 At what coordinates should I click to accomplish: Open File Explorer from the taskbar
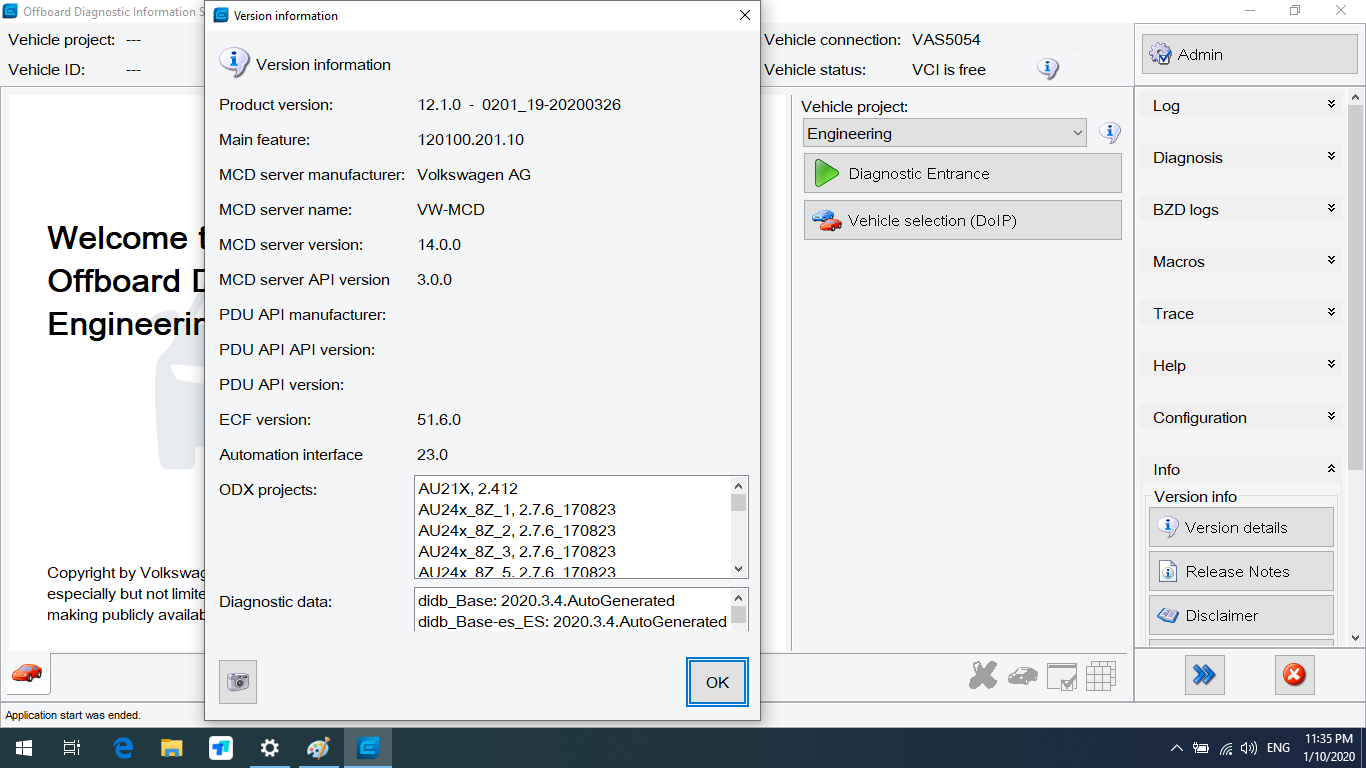[x=172, y=748]
